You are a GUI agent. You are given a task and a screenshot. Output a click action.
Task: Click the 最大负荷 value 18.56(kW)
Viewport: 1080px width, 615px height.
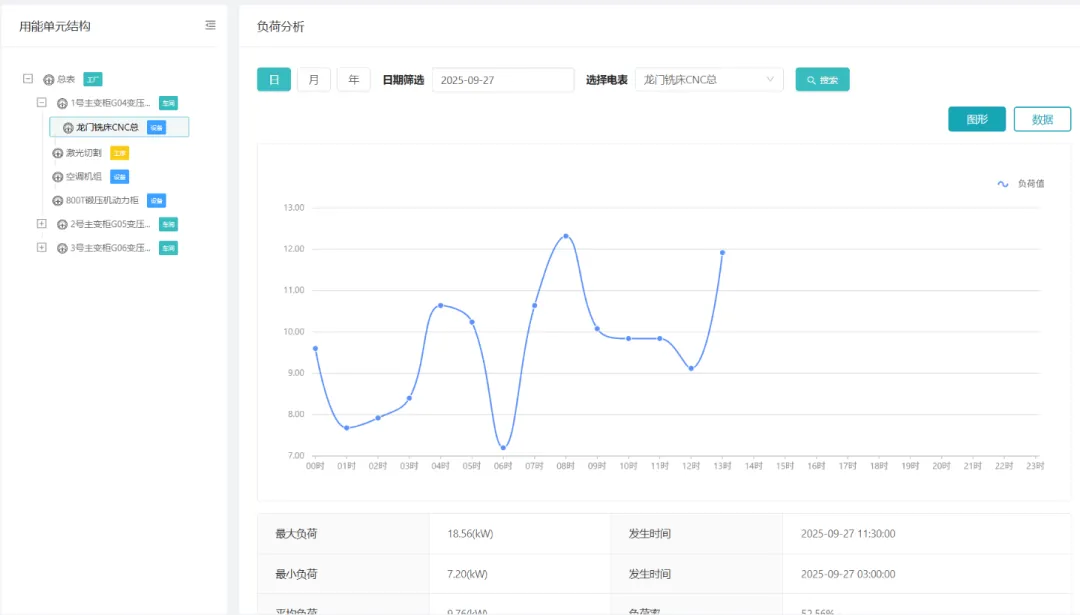[x=470, y=534]
